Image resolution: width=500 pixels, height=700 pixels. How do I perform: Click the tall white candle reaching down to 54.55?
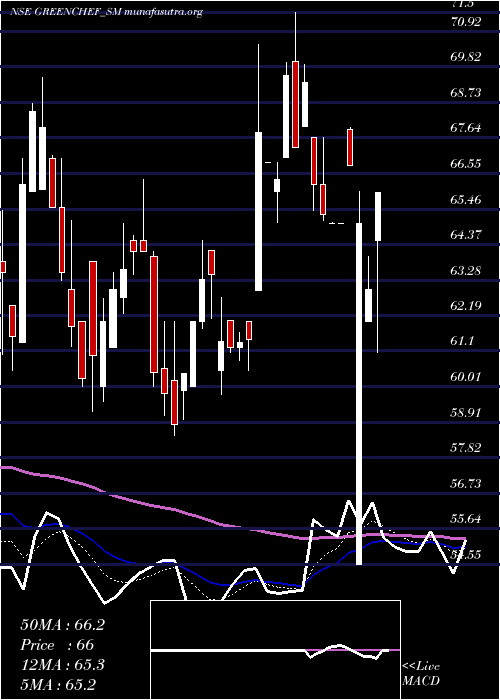tap(358, 393)
